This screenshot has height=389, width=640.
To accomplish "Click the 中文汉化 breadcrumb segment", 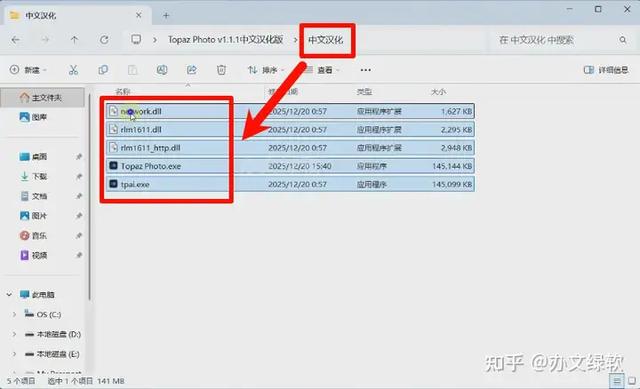I will [x=326, y=40].
